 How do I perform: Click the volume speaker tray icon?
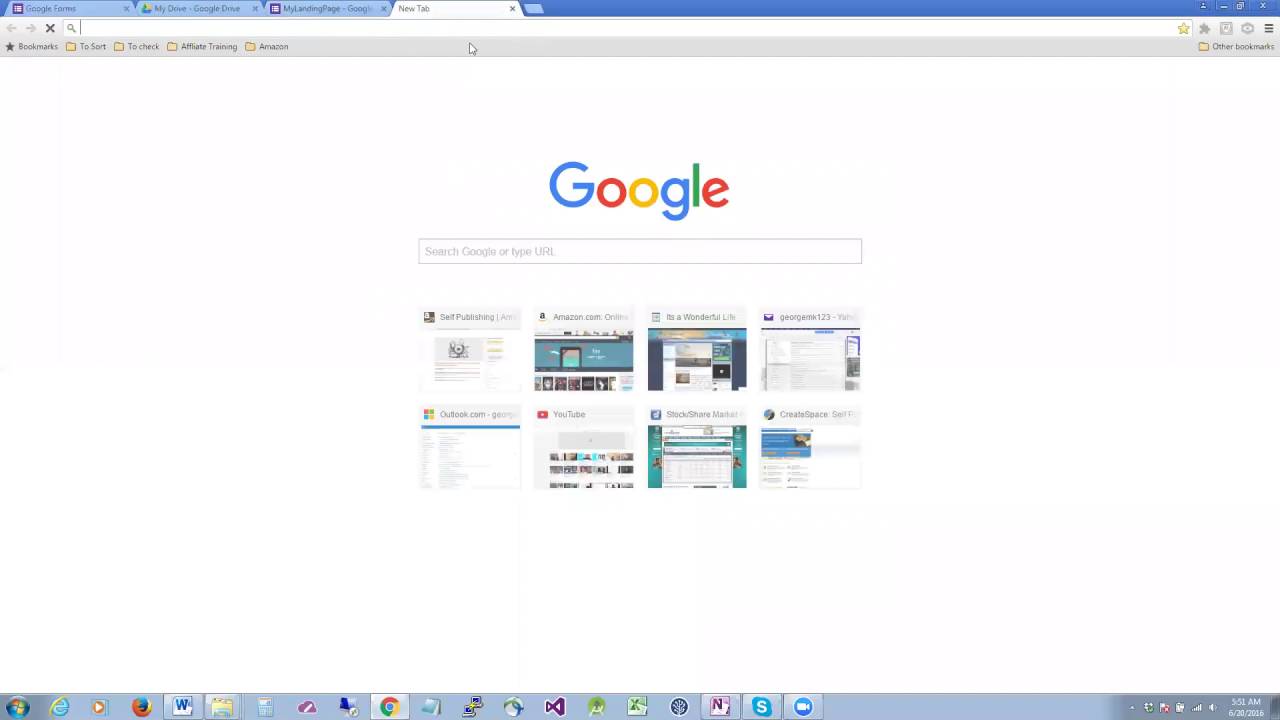click(x=1213, y=708)
